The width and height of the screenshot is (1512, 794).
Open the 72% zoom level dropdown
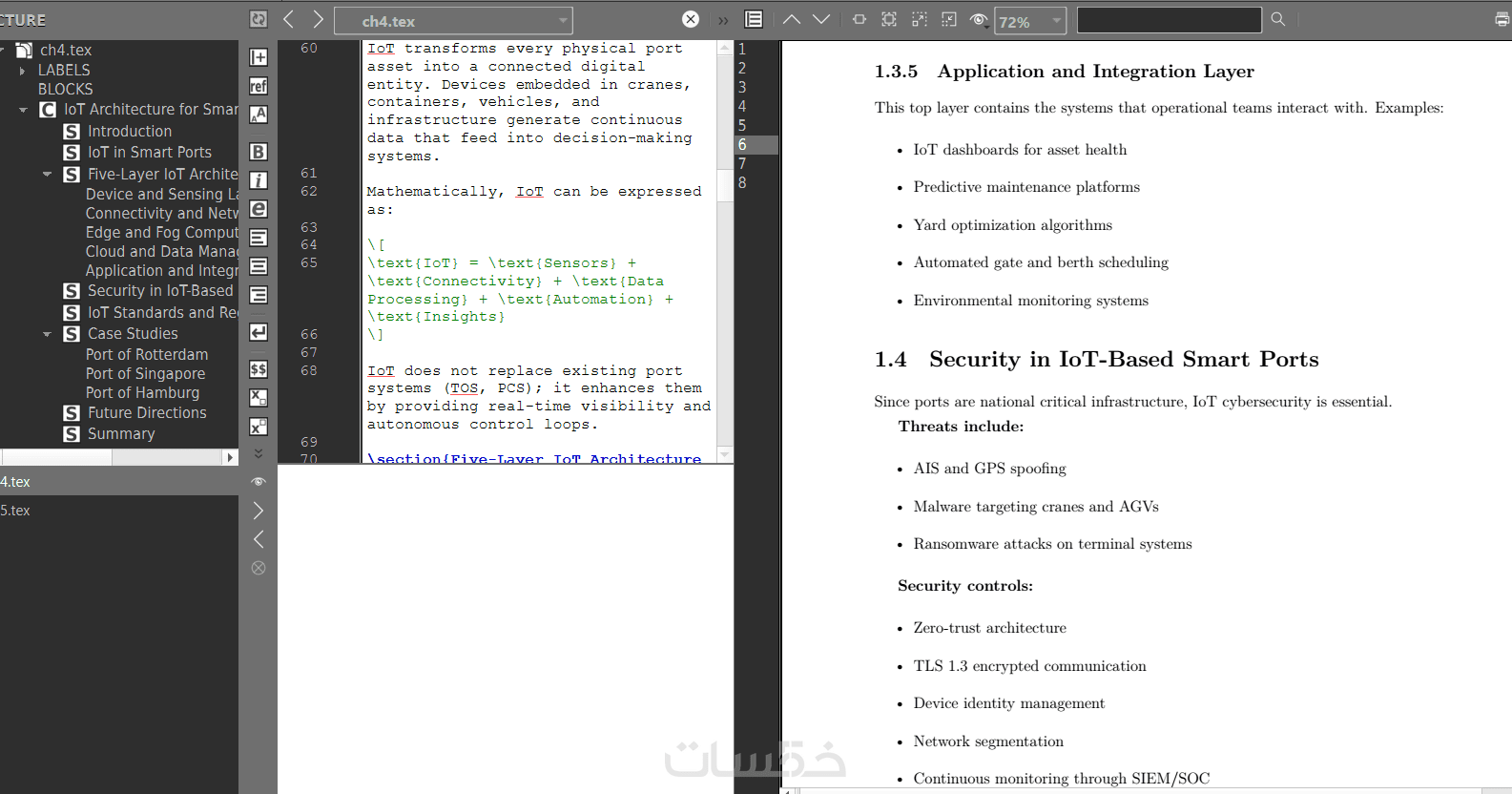coord(1030,21)
